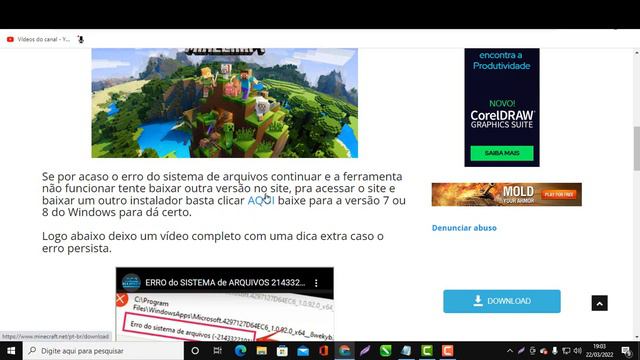Open the Mail app on taskbar
This screenshot has height=360, width=640.
coord(303,351)
